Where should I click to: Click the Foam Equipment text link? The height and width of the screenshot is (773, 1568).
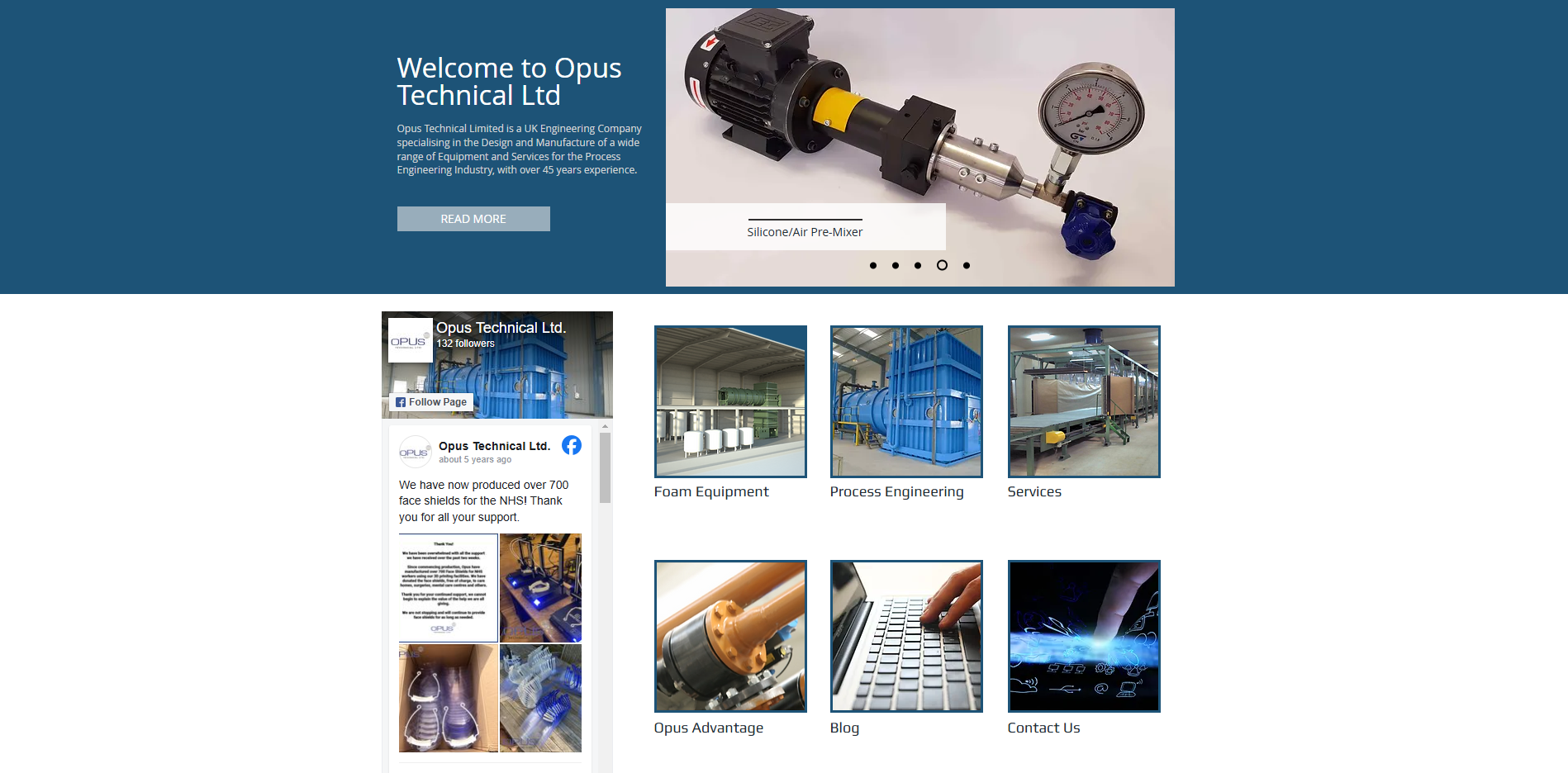tap(711, 491)
